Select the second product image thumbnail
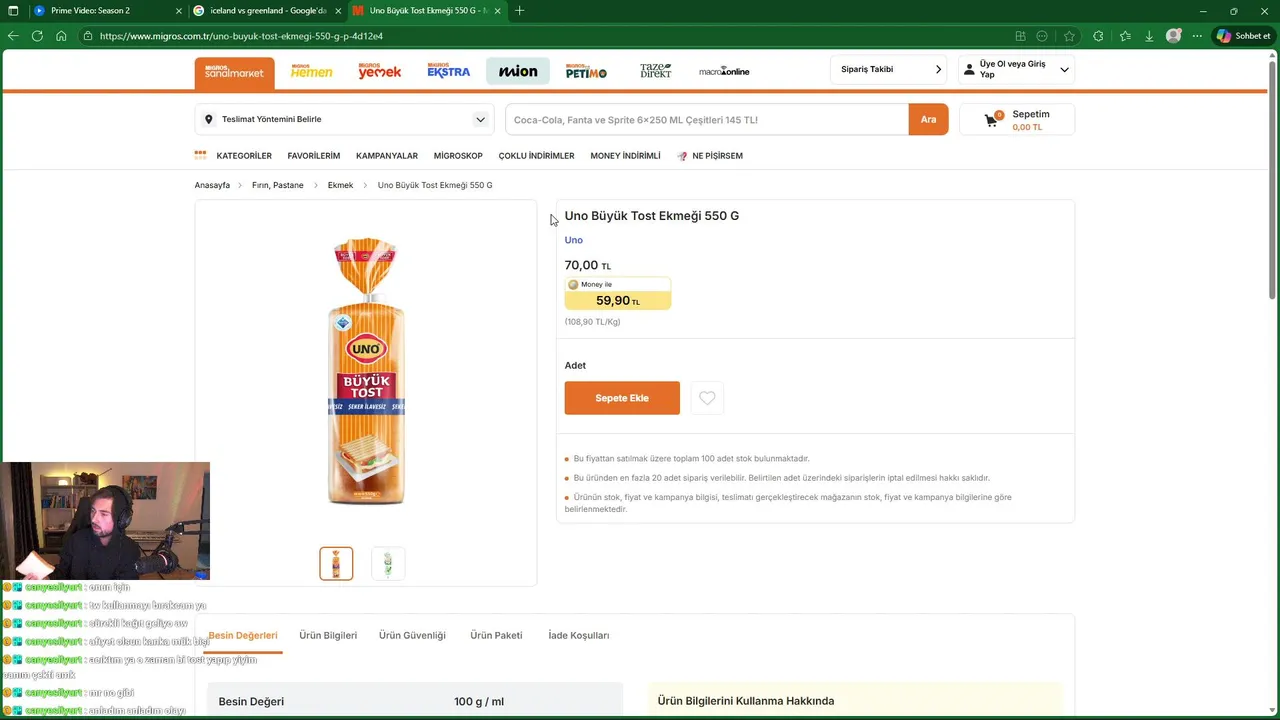 [388, 563]
